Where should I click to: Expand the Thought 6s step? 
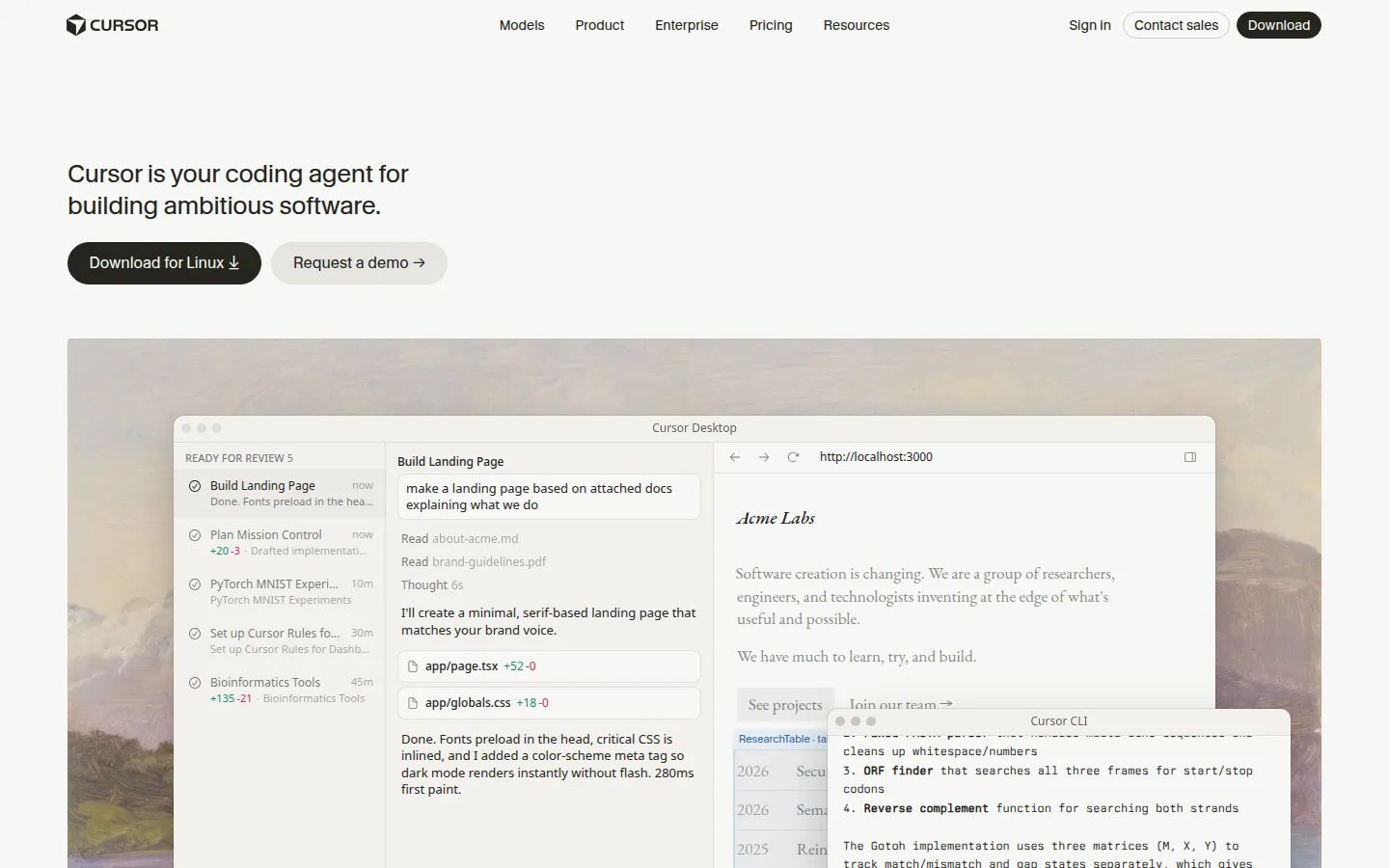pyautogui.click(x=432, y=585)
